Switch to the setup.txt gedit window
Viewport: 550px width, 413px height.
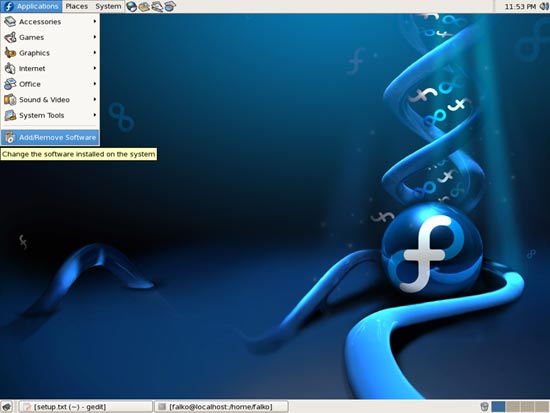86,407
